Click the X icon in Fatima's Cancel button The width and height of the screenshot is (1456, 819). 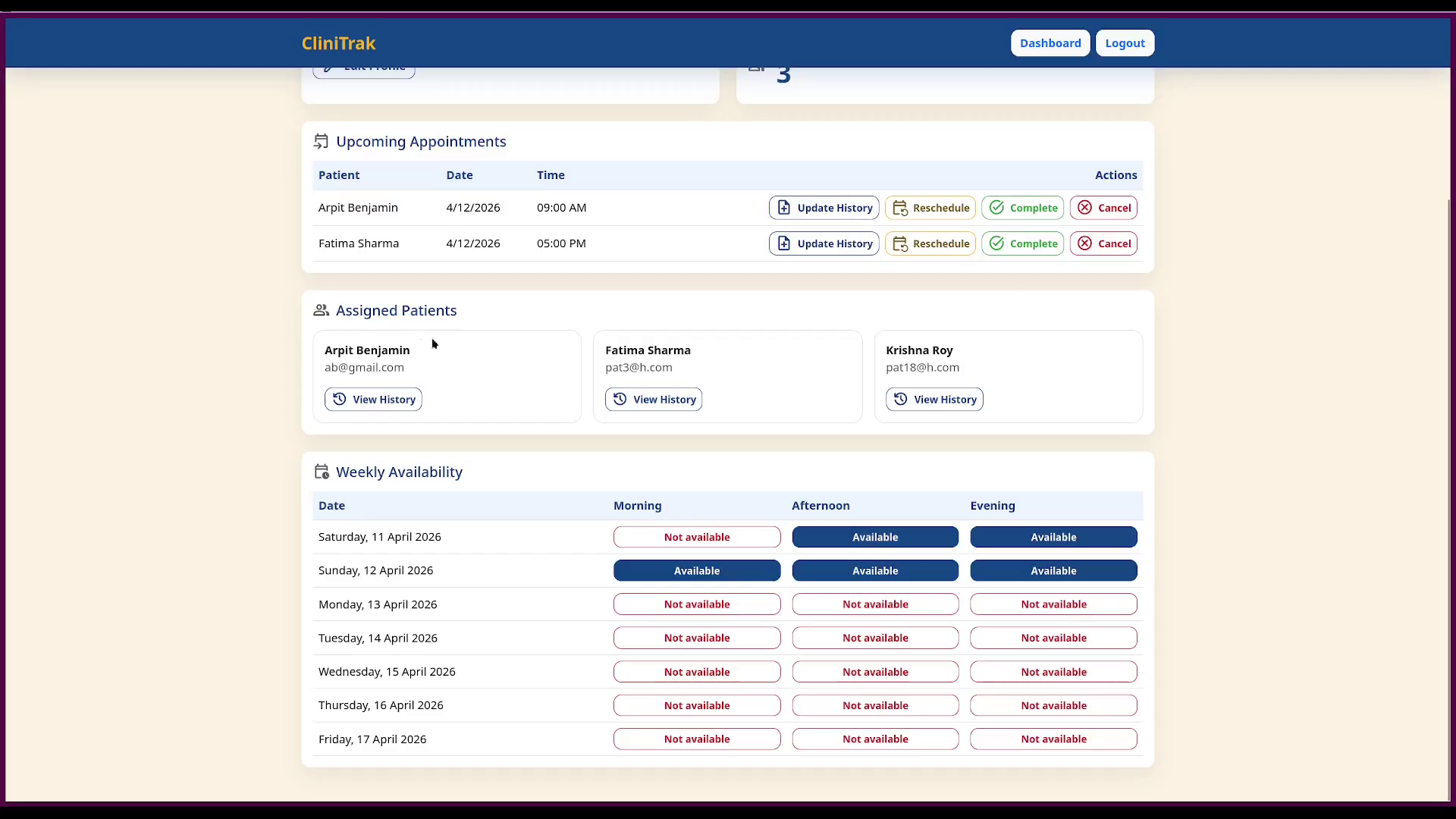click(x=1085, y=243)
